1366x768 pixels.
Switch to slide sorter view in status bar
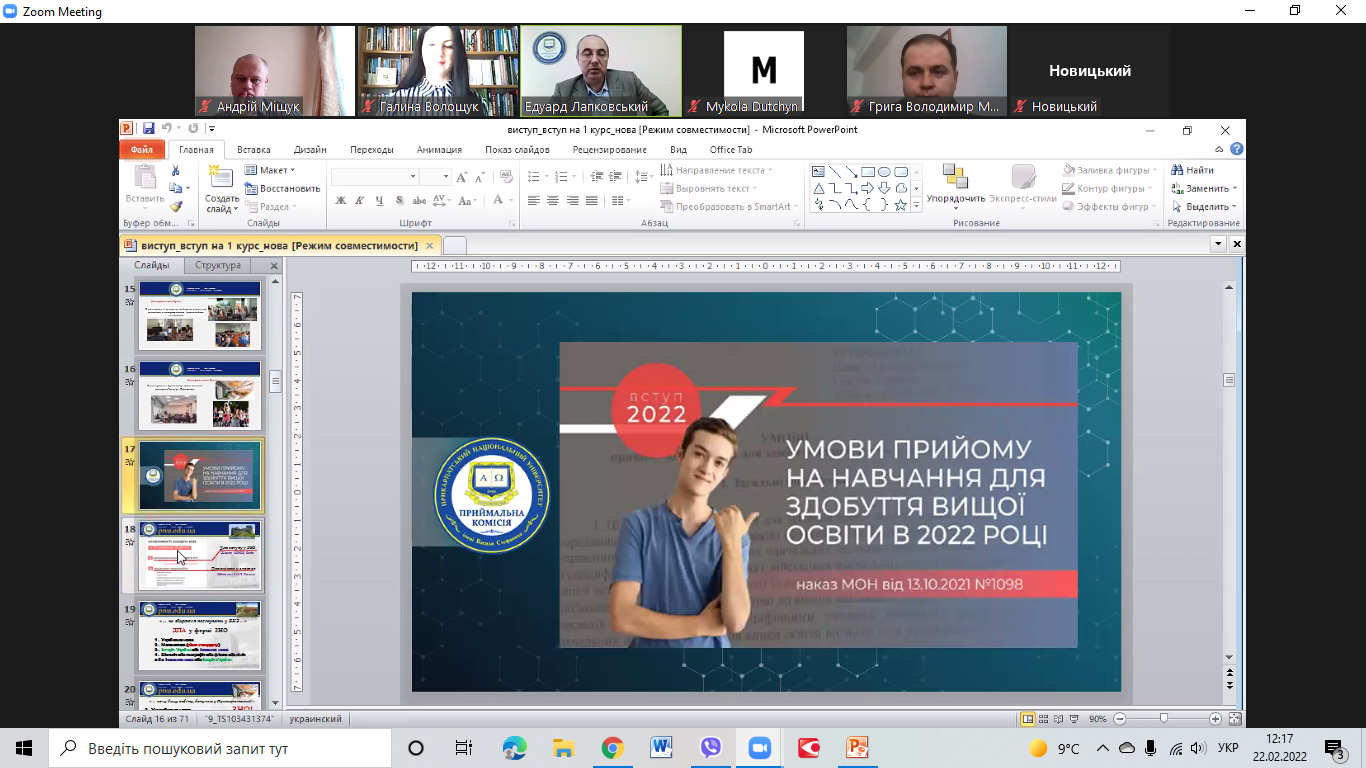[x=1043, y=719]
